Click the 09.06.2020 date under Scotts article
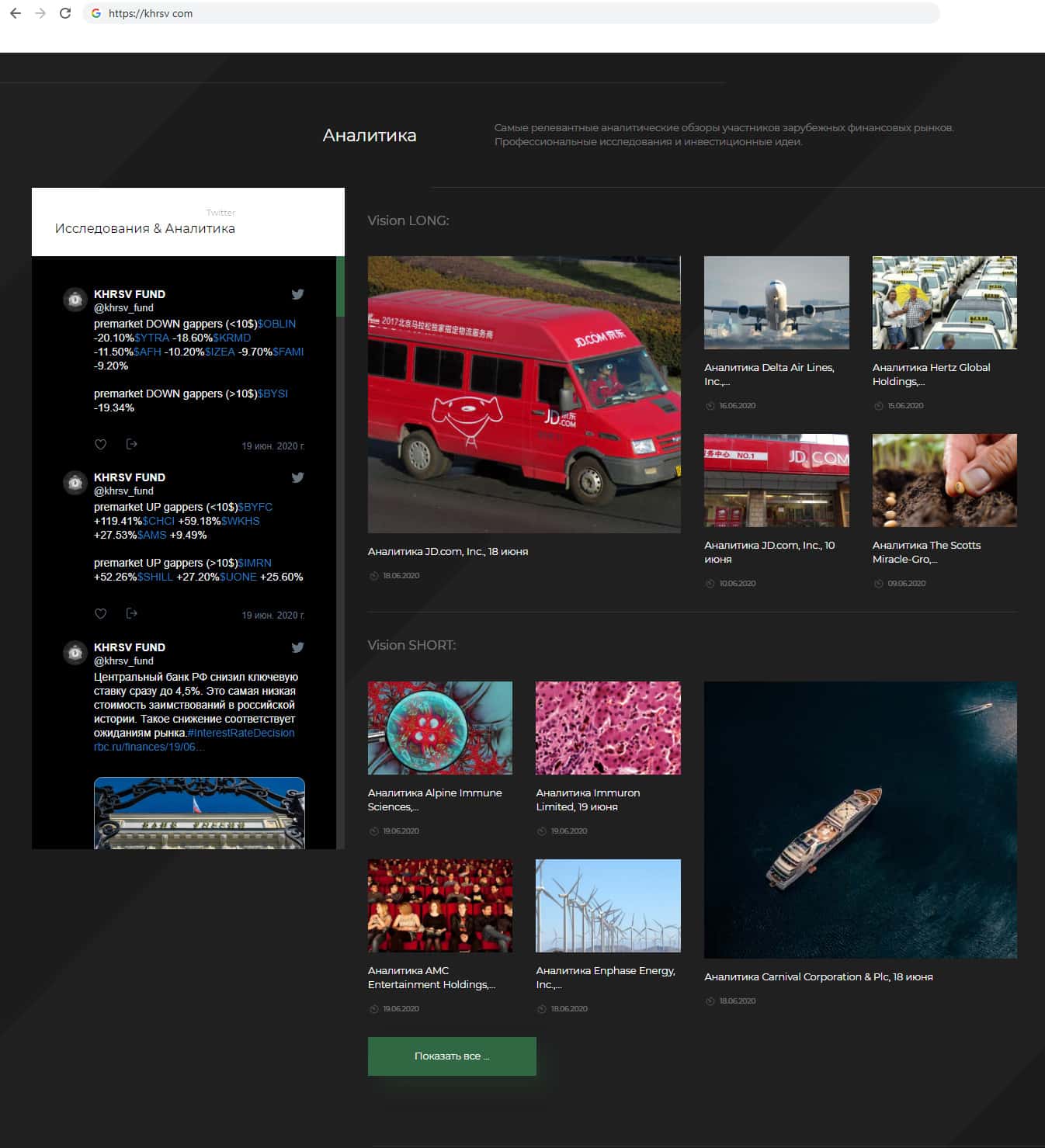 pos(906,584)
